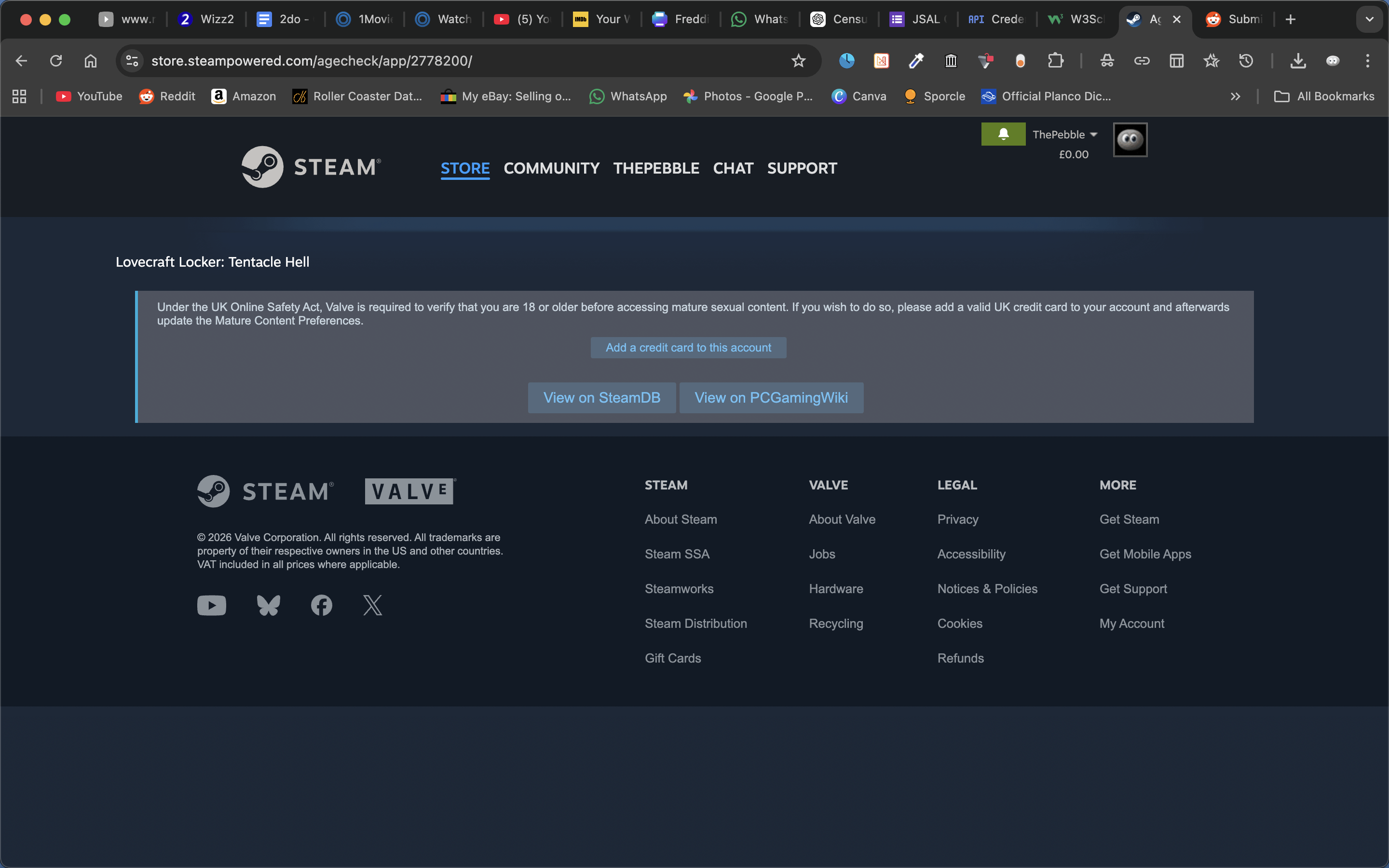1389x868 pixels.
Task: Open the browser Extensions puzzle icon
Action: click(1055, 61)
